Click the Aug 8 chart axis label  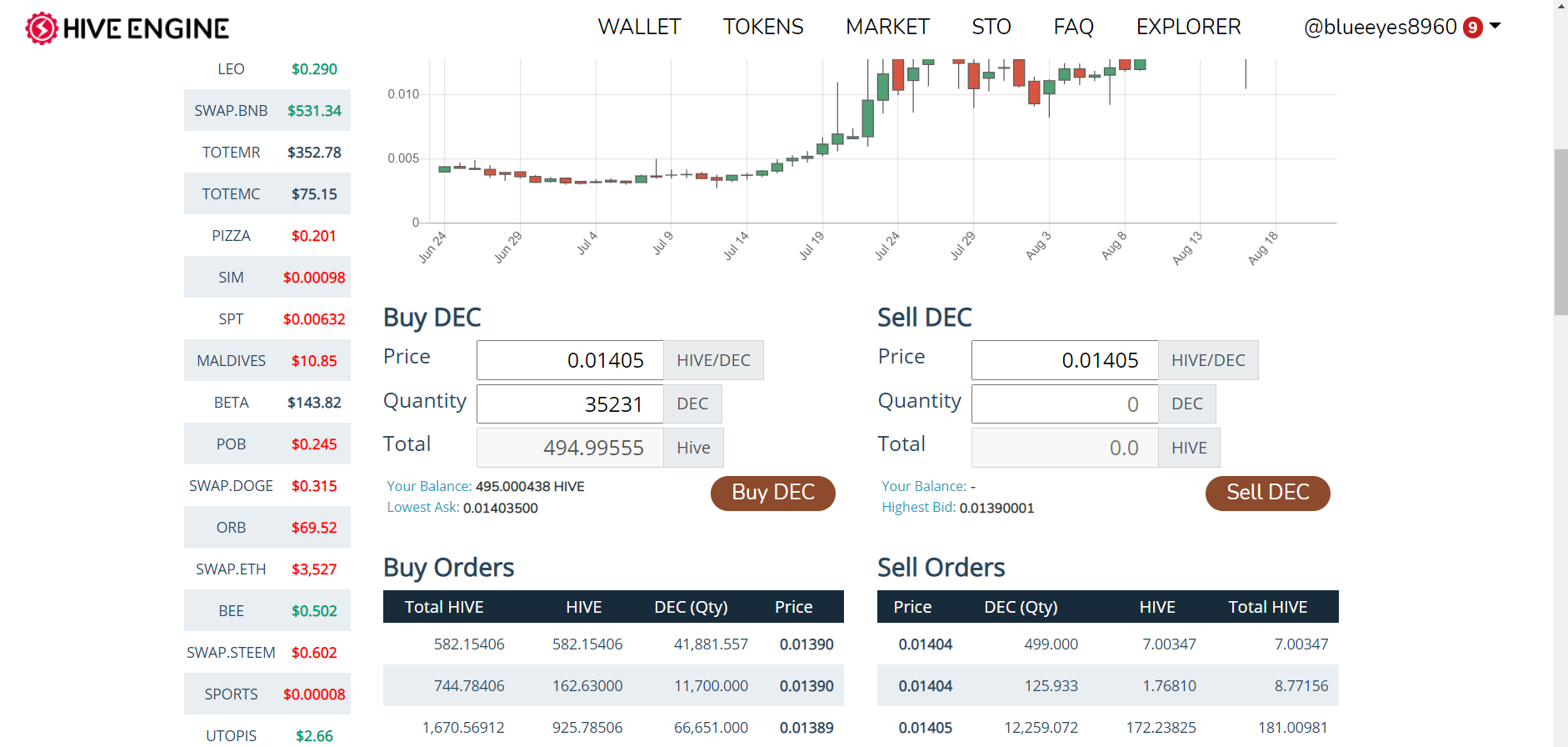click(x=1114, y=245)
